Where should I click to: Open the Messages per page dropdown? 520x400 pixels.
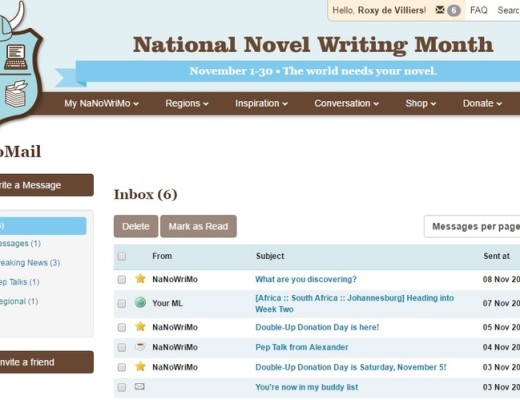tap(472, 227)
